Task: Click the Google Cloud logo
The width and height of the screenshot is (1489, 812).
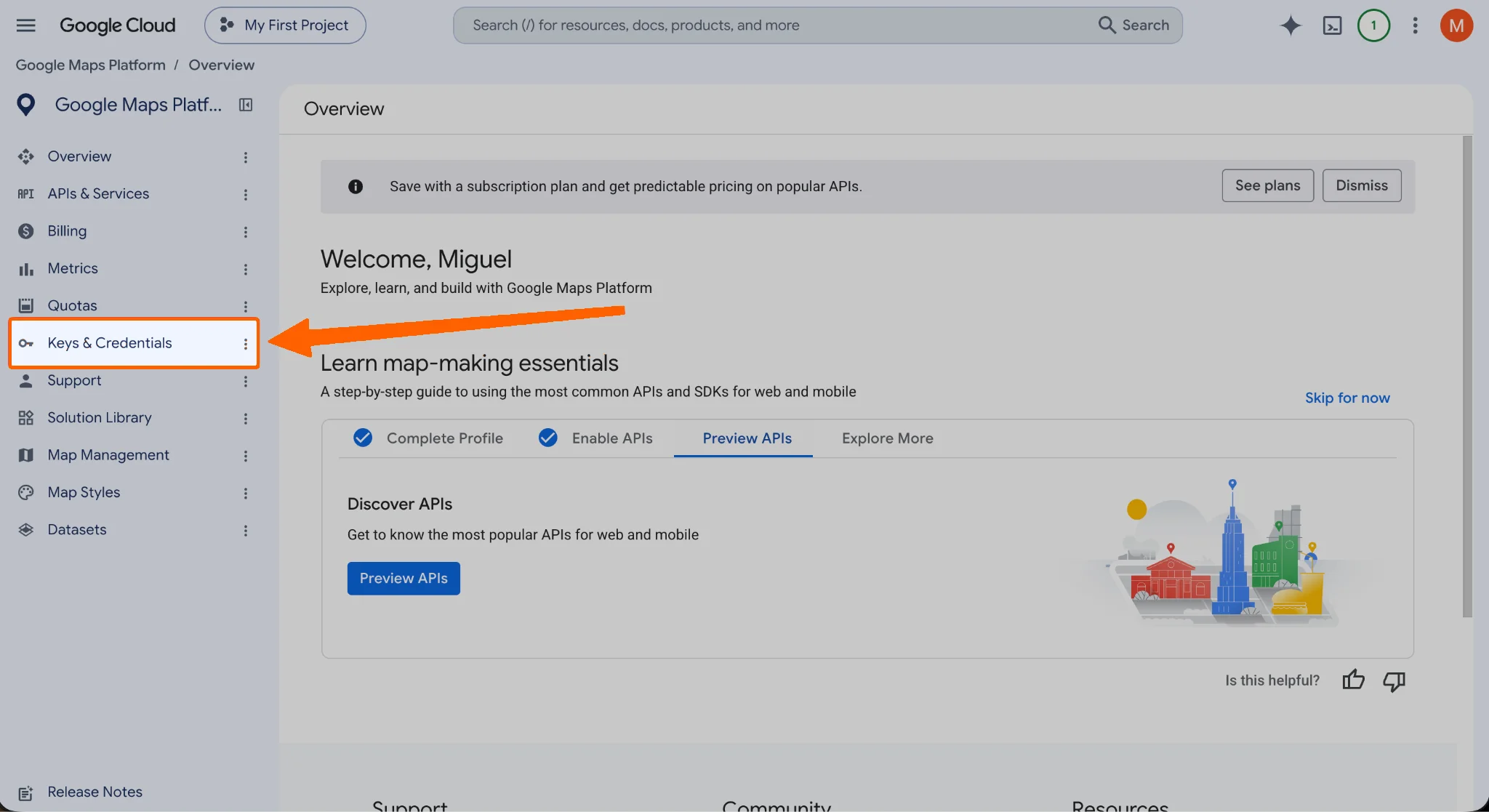Action: coord(117,25)
